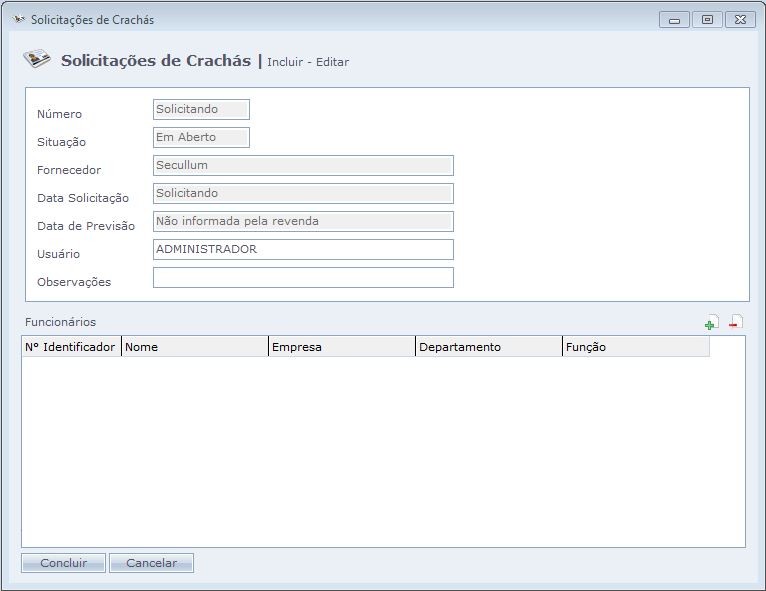Click the Observações text field
The image size is (766, 591).
(x=303, y=278)
